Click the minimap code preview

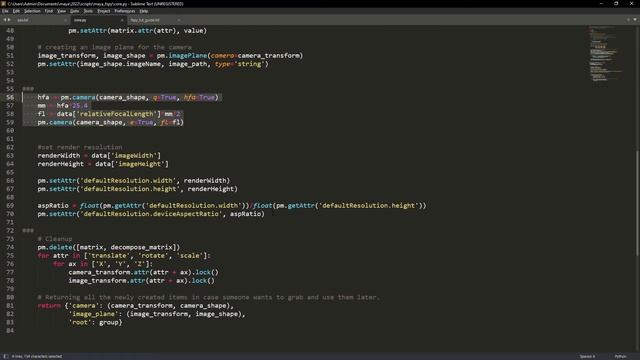click(x=606, y=53)
